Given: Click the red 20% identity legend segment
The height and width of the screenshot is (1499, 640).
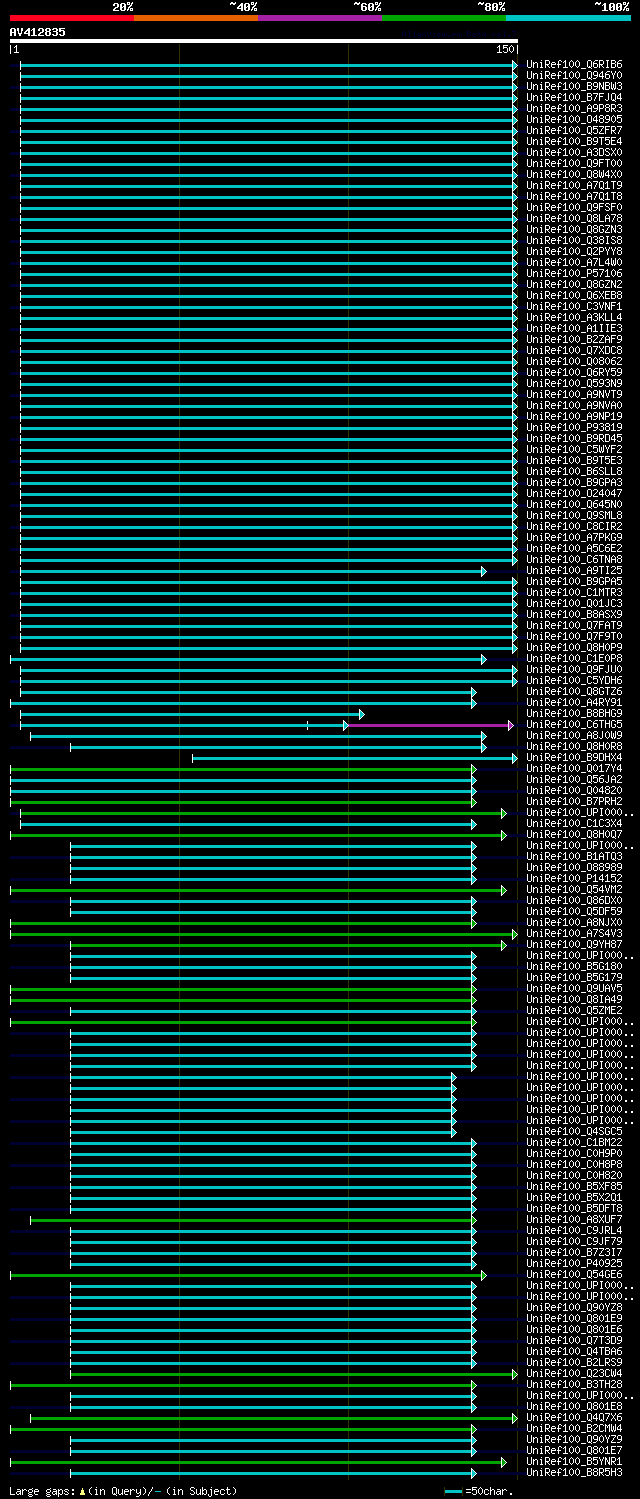Looking at the screenshot, I should pos(71,18).
